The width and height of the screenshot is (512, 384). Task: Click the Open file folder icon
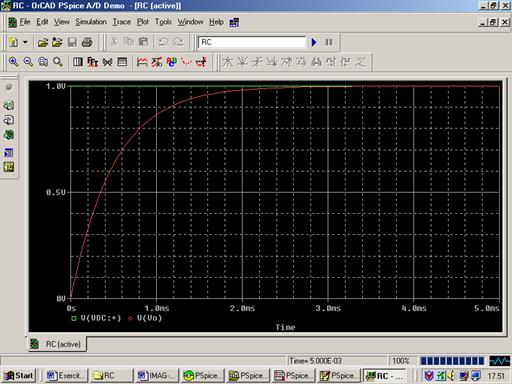click(43, 42)
